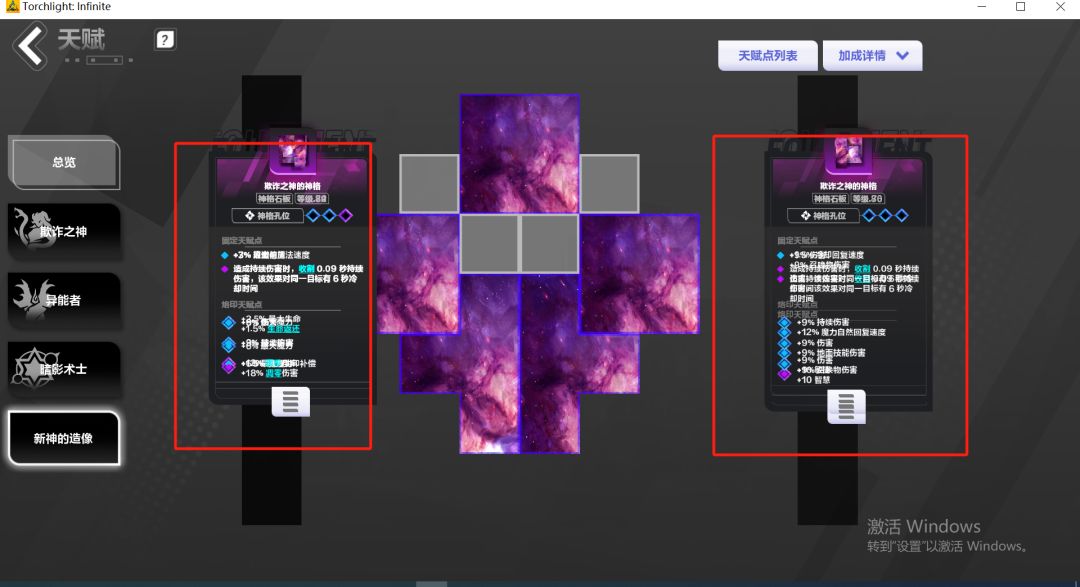Viewport: 1080px width, 587px height.
Task: Click the Torchlight: Infinite title bar icon
Action: [12, 7]
